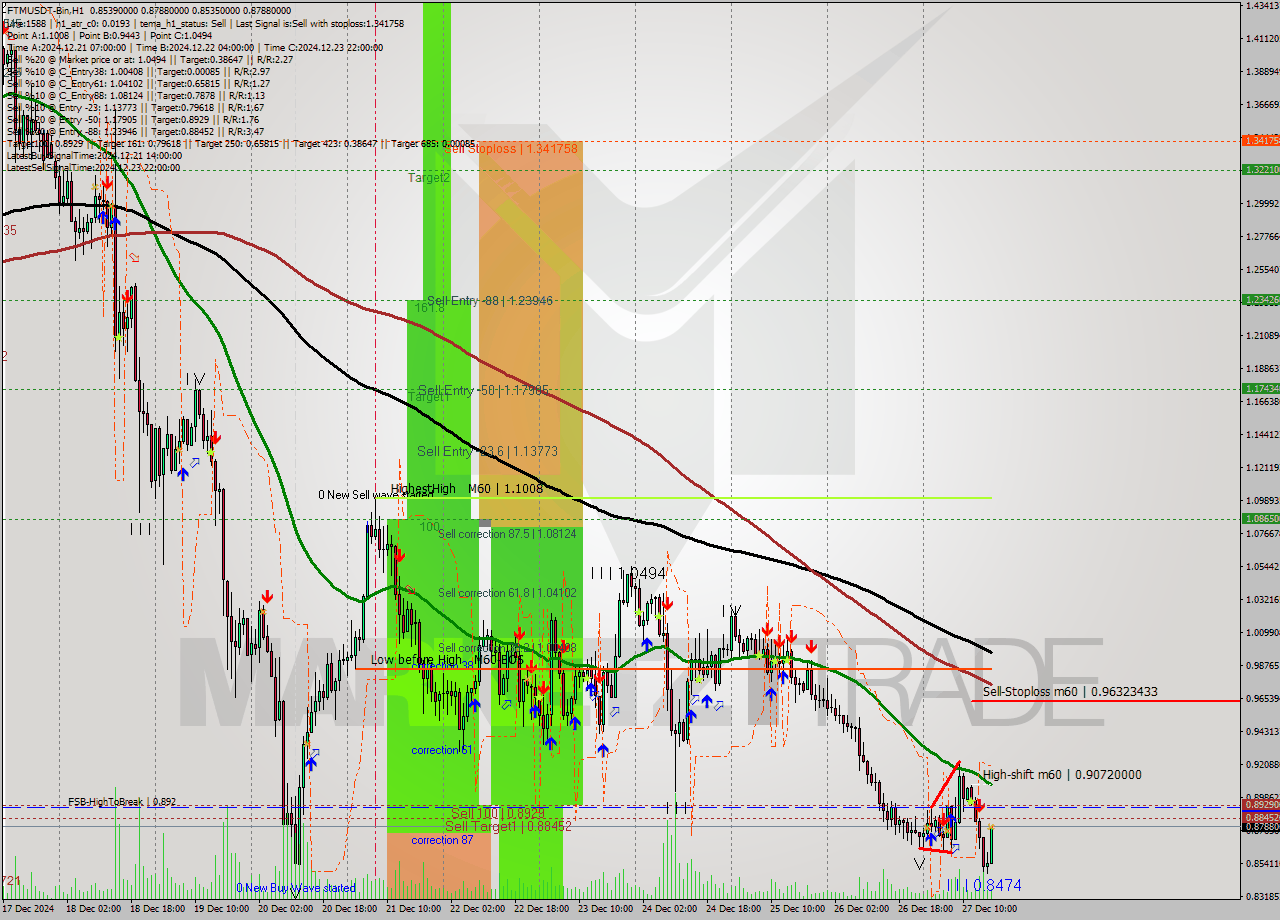Click the 'Sell 100 | 0.8929' label

(497, 813)
